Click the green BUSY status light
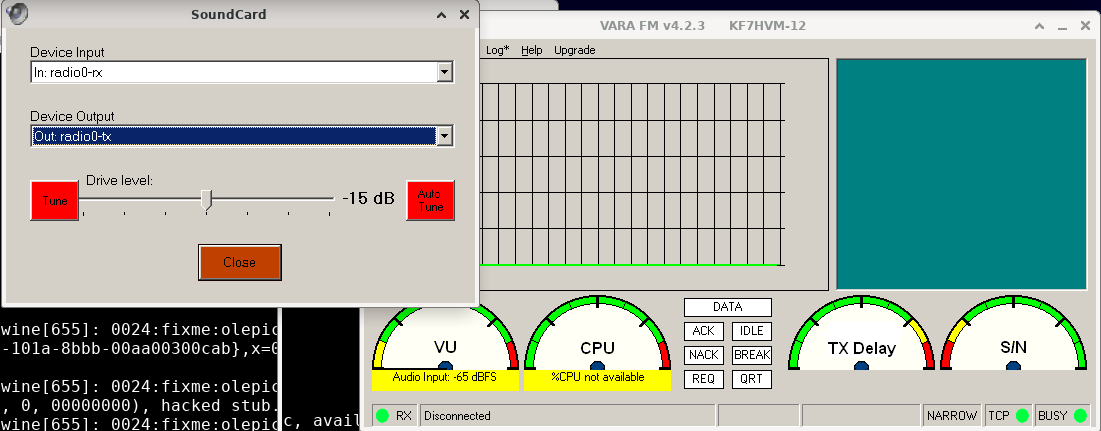This screenshot has height=431, width=1101. click(x=1080, y=416)
